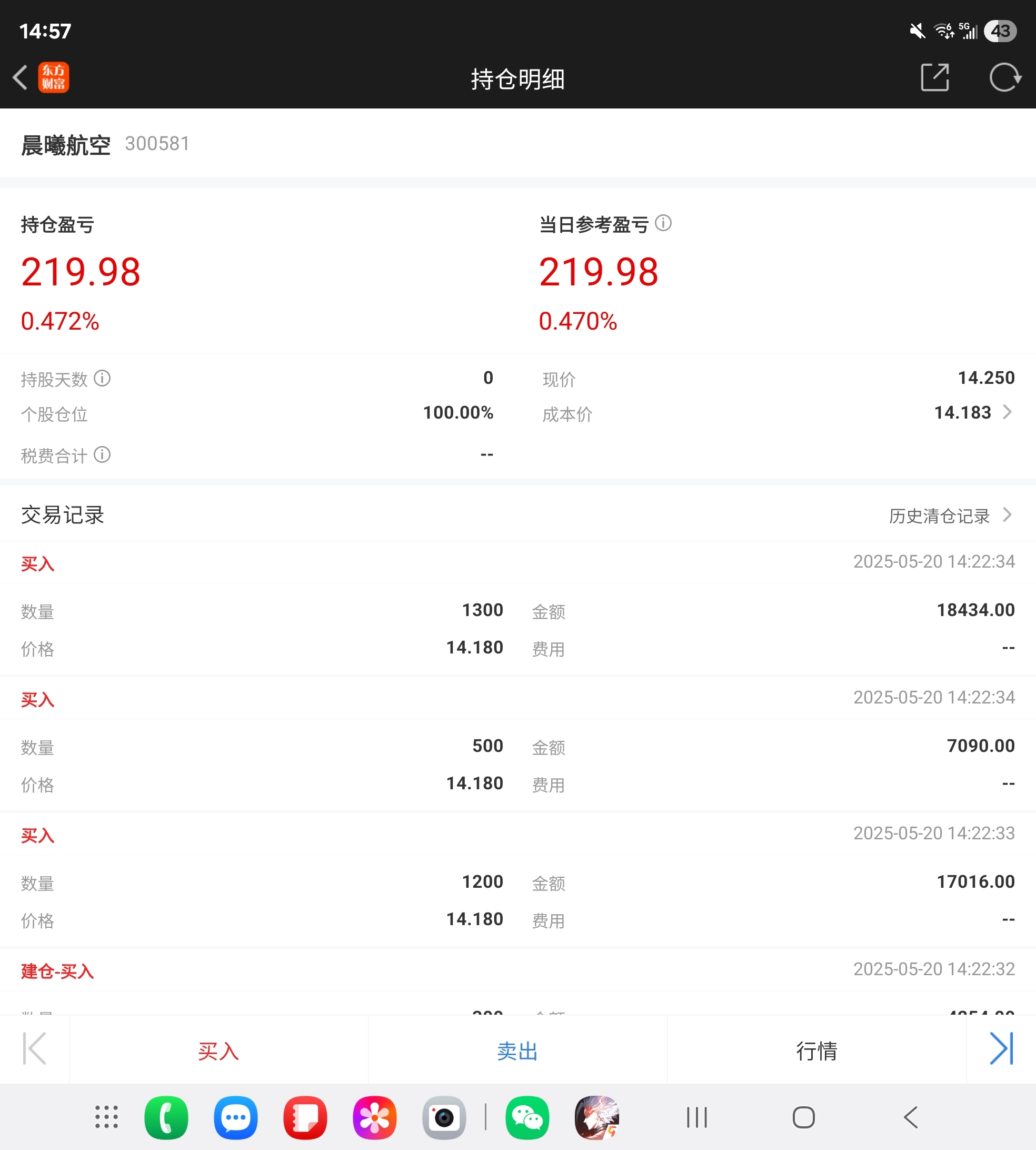
Task: Open the 行情 quotes tab
Action: (x=816, y=1050)
